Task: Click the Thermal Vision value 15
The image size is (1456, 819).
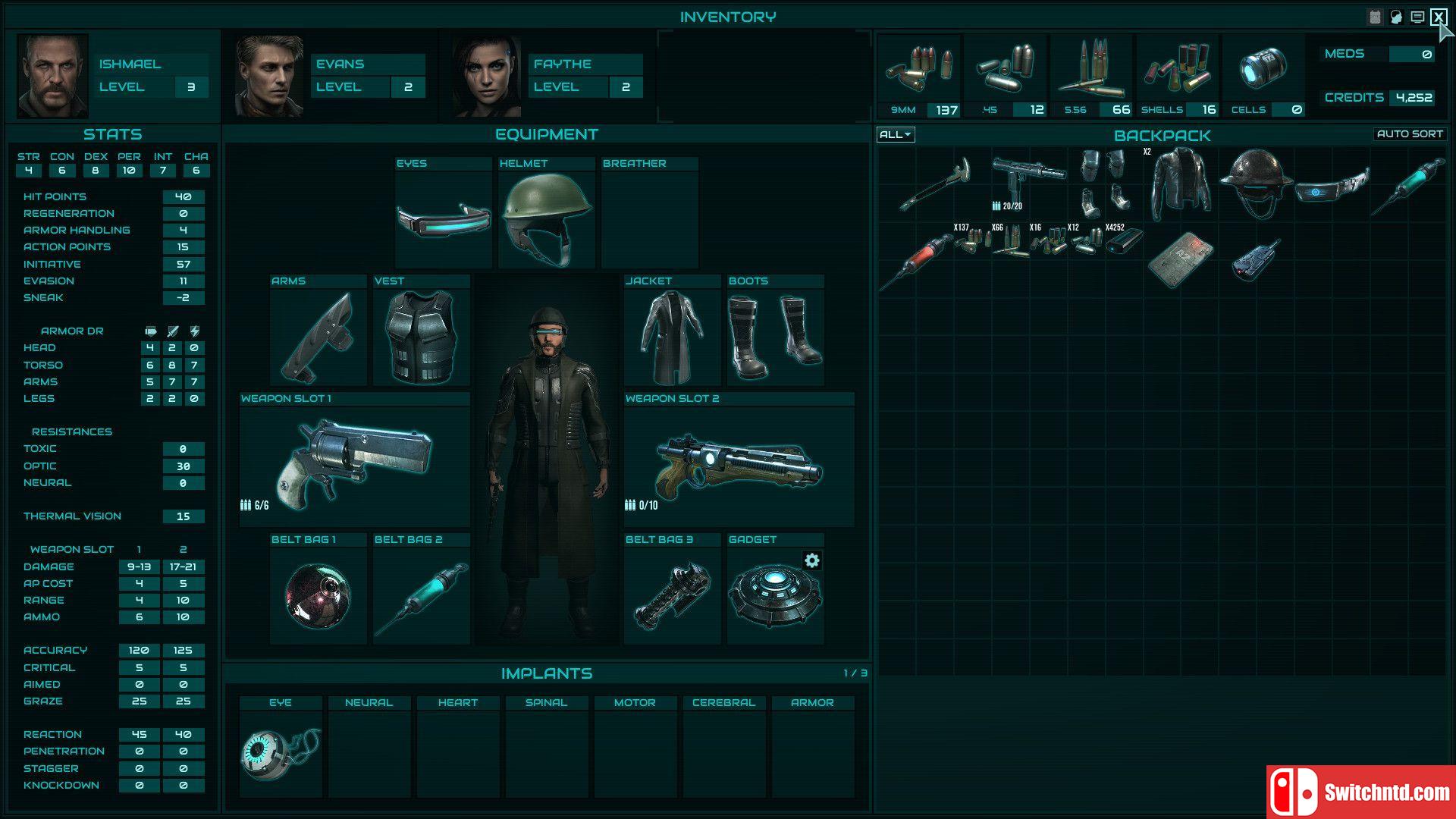Action: 183,516
